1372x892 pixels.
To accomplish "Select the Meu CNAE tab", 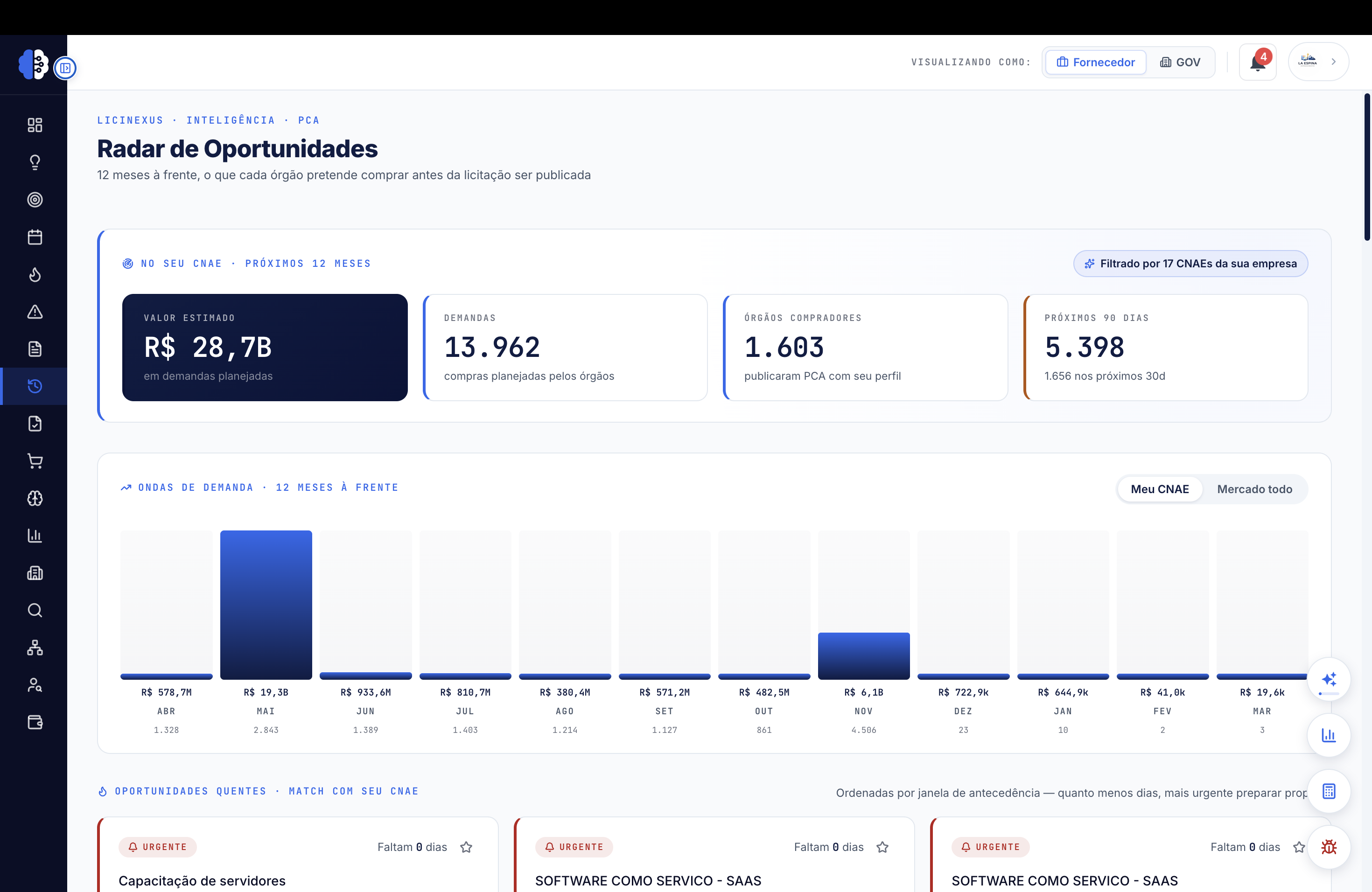I will pyautogui.click(x=1159, y=489).
